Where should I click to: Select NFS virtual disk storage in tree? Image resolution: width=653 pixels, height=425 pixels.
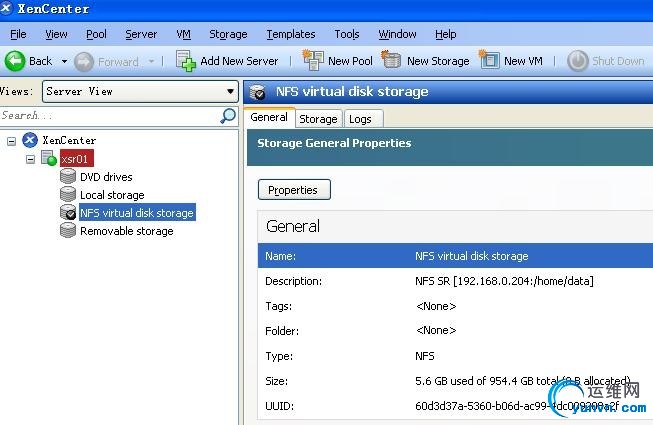click(x=137, y=213)
